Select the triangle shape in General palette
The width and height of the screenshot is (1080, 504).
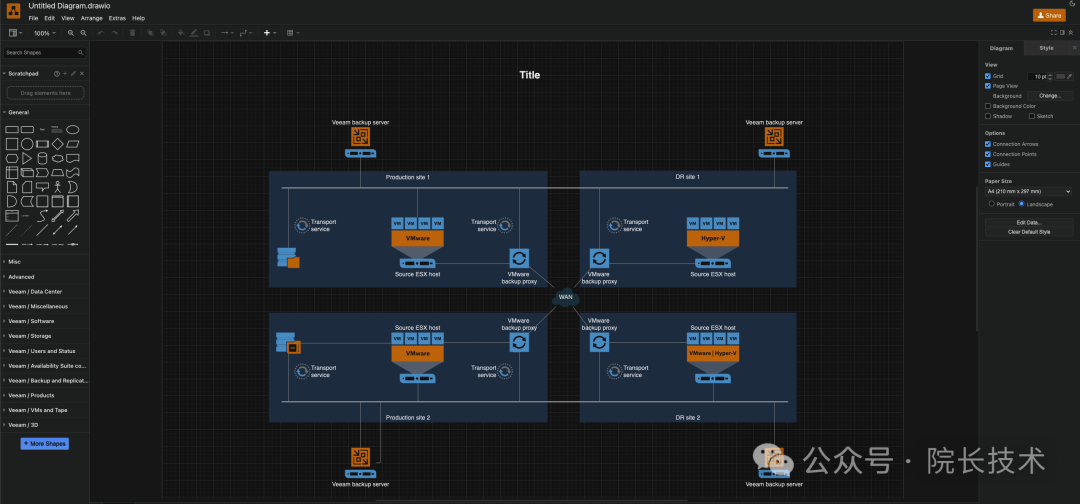click(27, 158)
